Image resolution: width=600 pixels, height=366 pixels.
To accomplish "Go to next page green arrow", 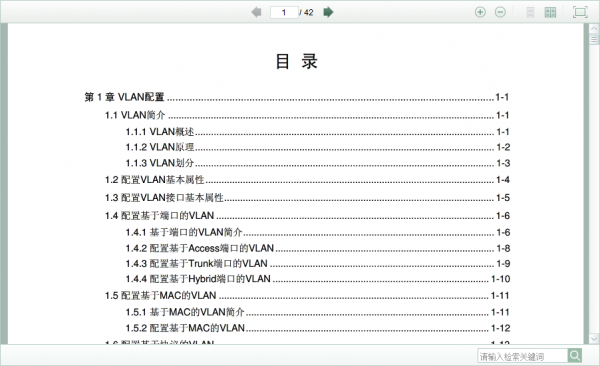I will click(328, 12).
